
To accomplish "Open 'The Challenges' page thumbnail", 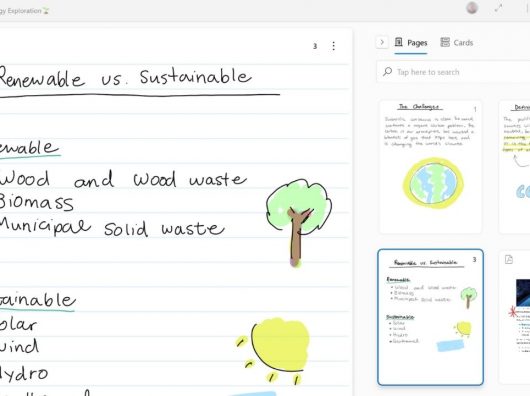I will (430, 167).
